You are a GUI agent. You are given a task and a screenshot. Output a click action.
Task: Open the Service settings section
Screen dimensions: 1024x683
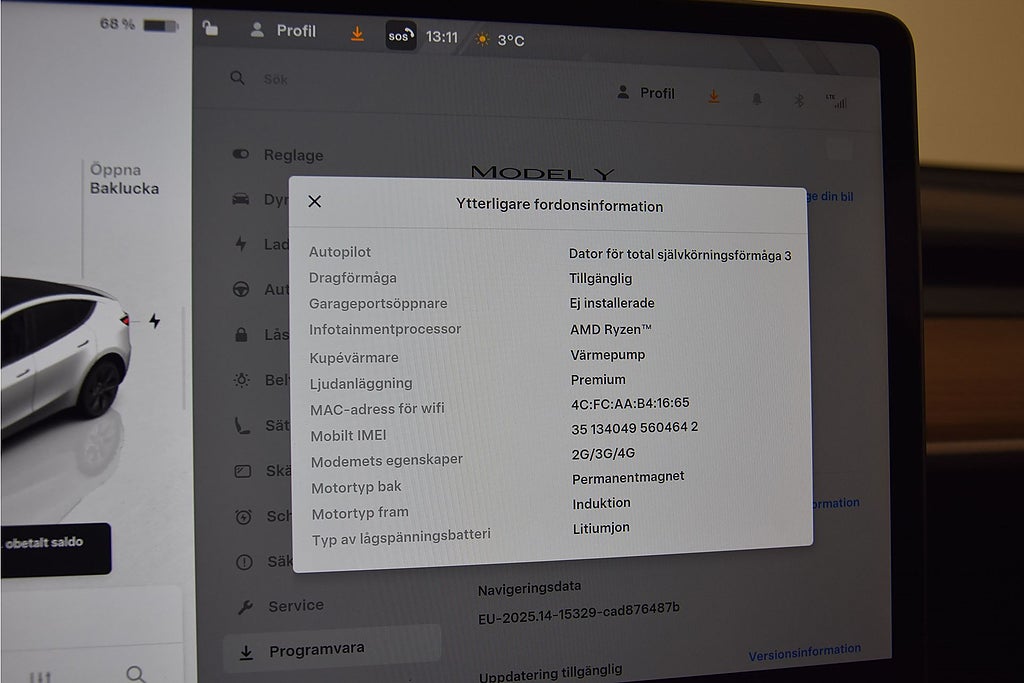295,605
